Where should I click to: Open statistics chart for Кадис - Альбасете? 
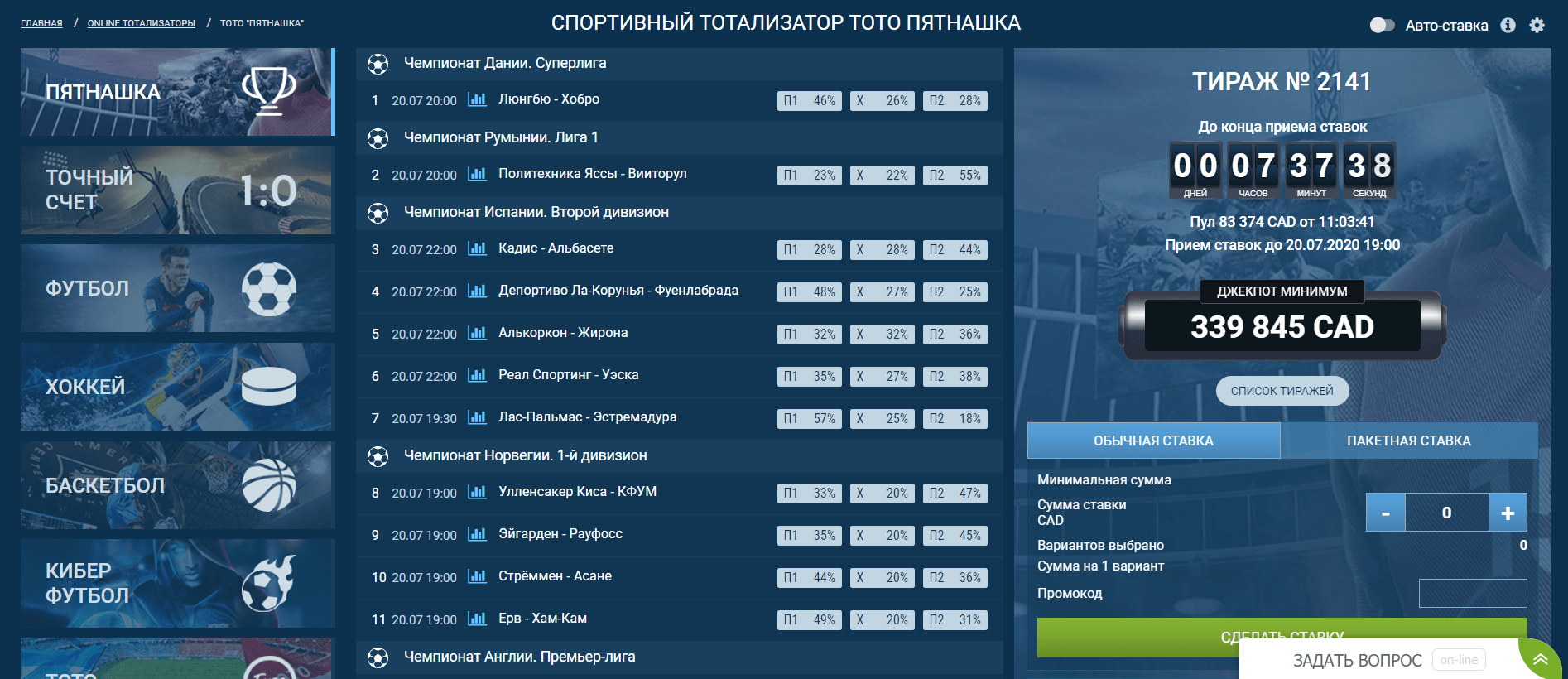pyautogui.click(x=477, y=248)
